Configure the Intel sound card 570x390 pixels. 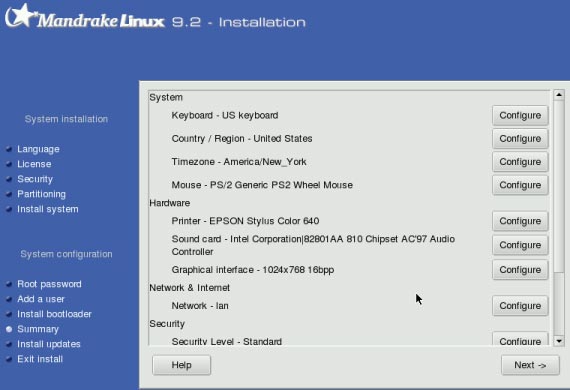point(520,245)
